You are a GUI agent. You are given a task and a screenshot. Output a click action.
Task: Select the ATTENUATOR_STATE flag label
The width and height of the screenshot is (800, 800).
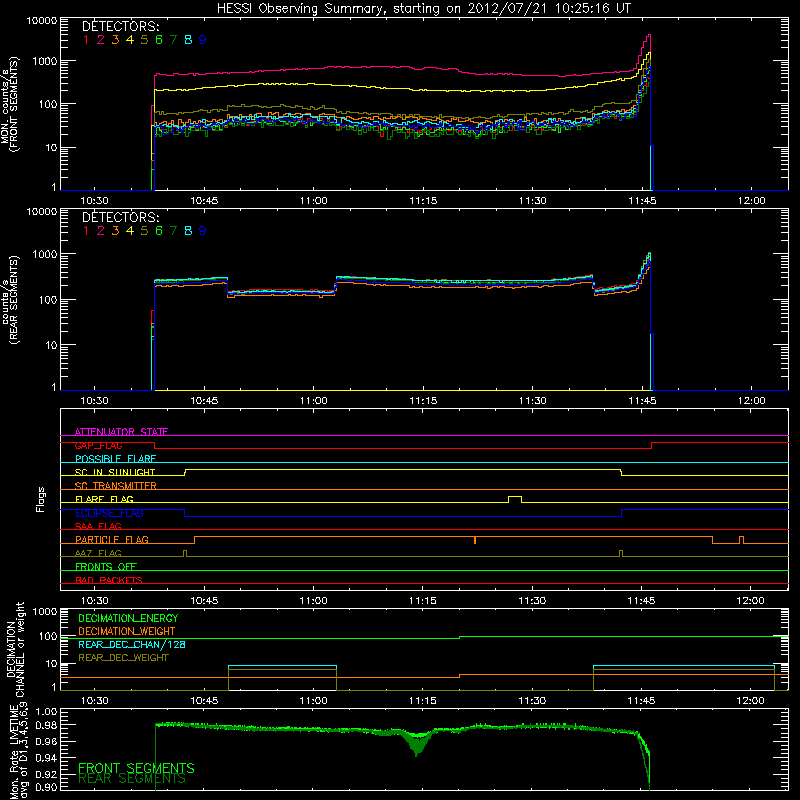pyautogui.click(x=121, y=432)
